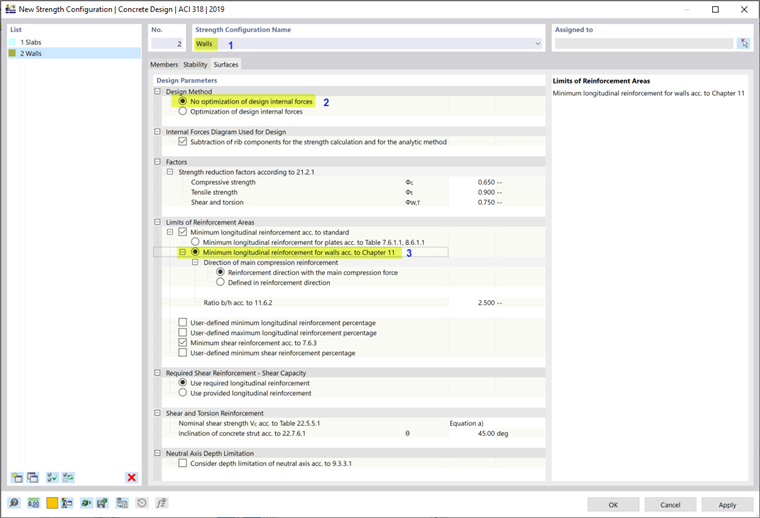Screen dimensions: 760x518
Task: Collapse 'Direction of main compression reinforcement' node
Action: [x=195, y=262]
